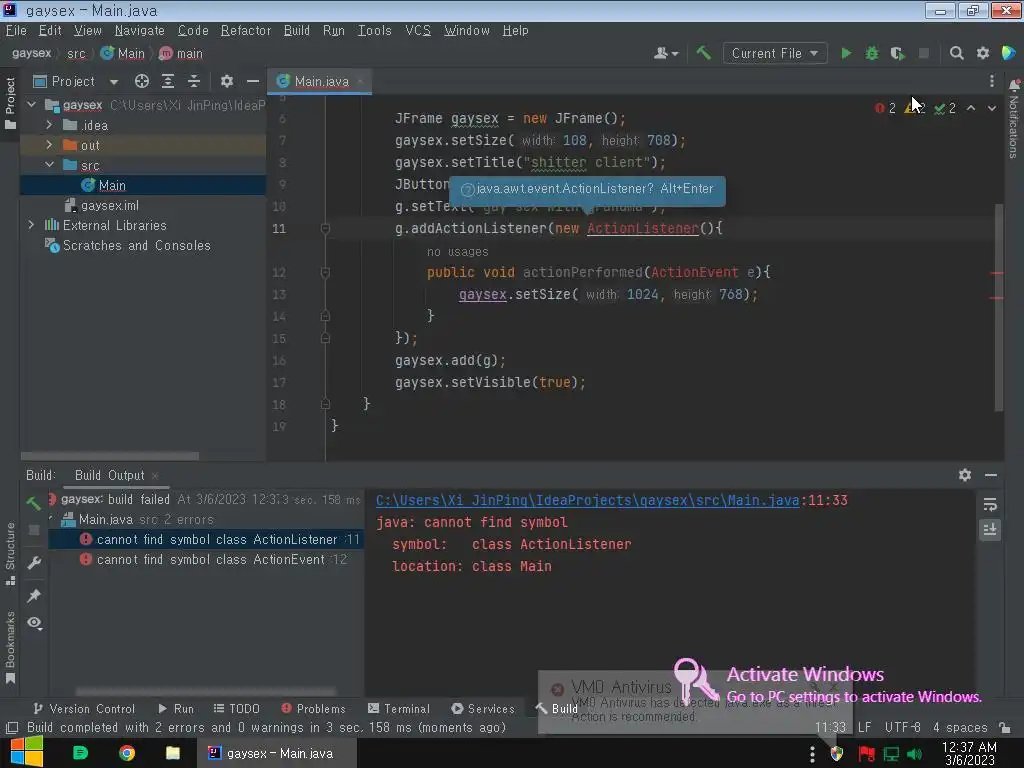1024x768 pixels.
Task: Expand all icon in Project panel
Action: 168,81
